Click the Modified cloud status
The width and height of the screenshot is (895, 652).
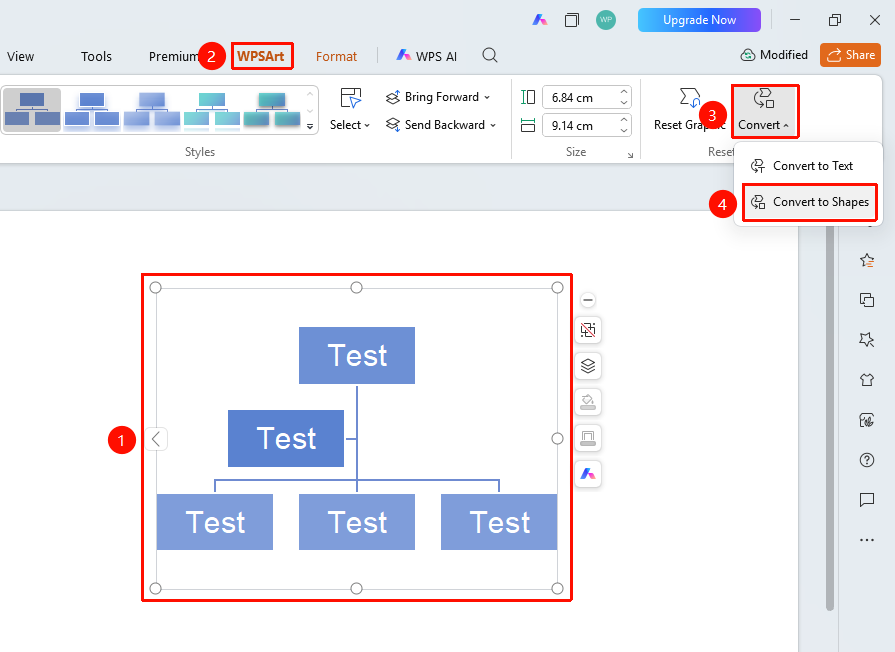pos(774,55)
